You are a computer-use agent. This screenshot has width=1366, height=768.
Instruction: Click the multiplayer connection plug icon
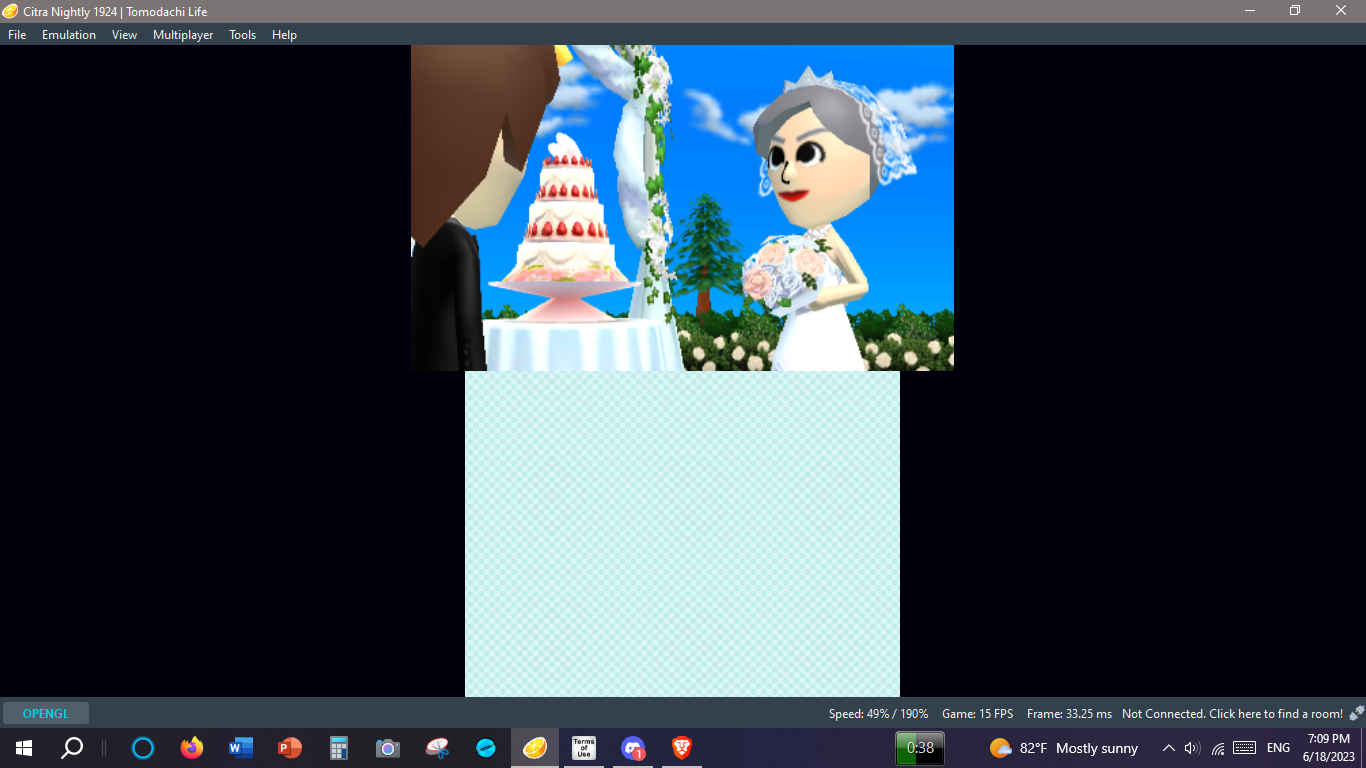point(1356,713)
